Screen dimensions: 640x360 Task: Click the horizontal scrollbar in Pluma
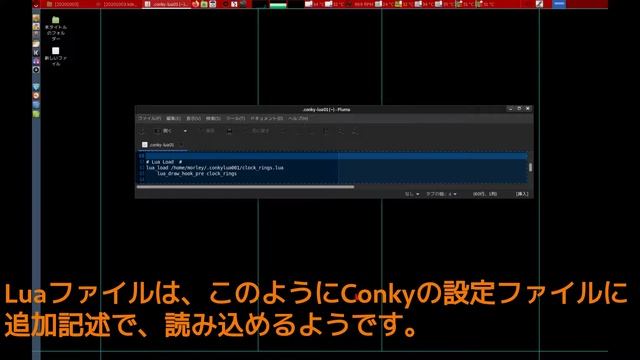[x=245, y=187]
